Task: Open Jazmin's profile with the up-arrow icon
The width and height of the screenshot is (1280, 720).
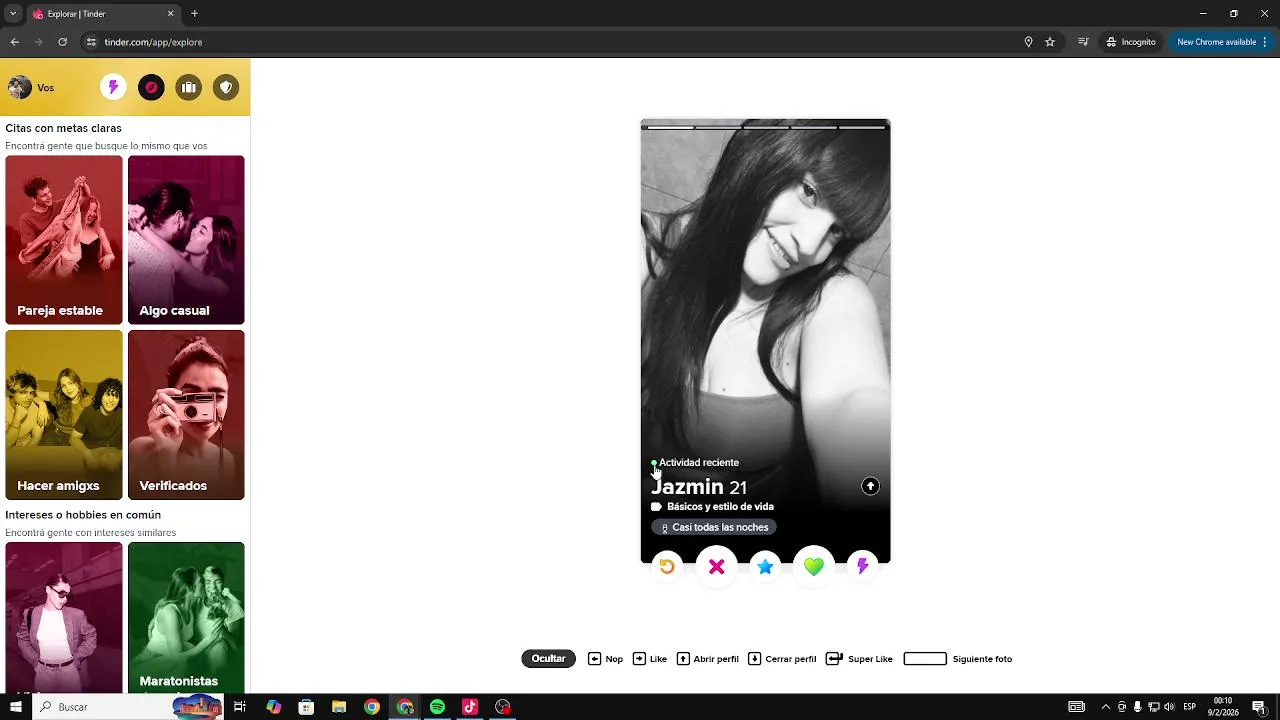Action: 870,486
